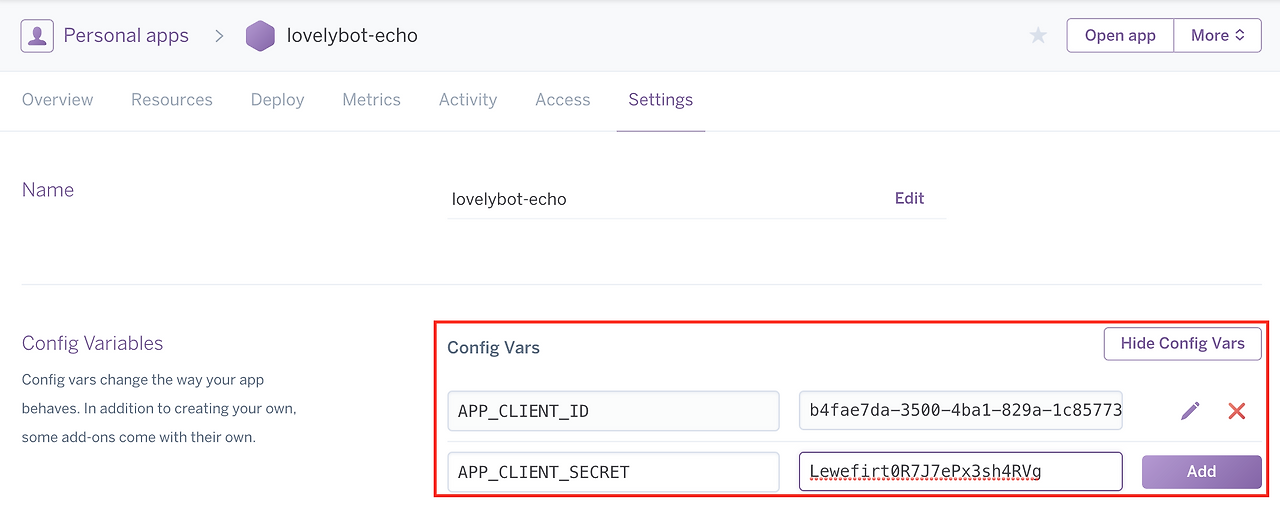This screenshot has width=1280, height=508.
Task: Focus the APP_CLIENT_SECRET value field
Action: pos(960,472)
